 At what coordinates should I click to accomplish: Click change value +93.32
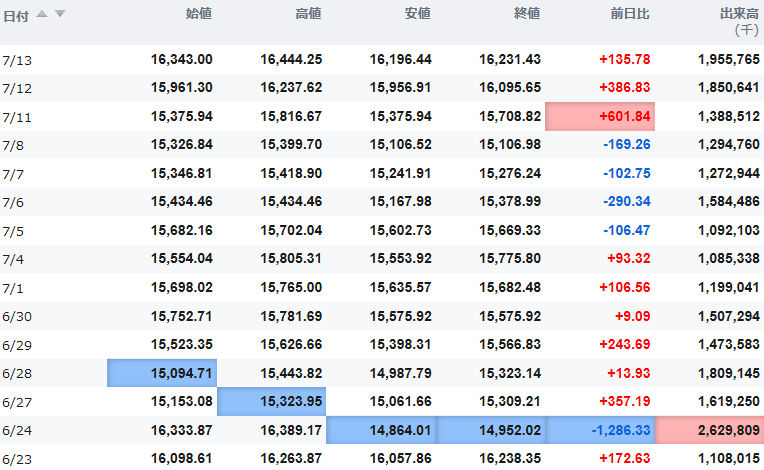point(629,258)
